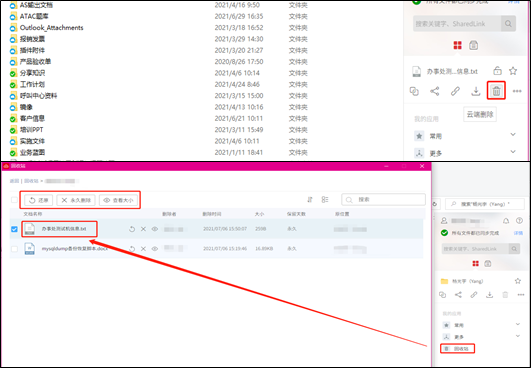This screenshot has height=368, width=531.
Task: Check the checkbox for mysqldump备份恢复脚本.docx
Action: [x=14, y=249]
